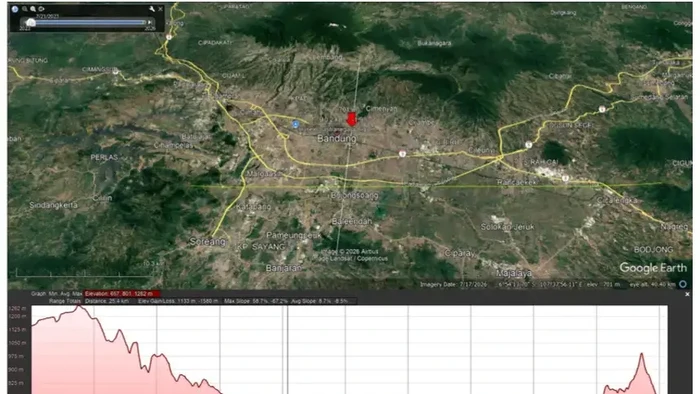
Task: Click the 975 m elevation axis label
Action: [17, 356]
